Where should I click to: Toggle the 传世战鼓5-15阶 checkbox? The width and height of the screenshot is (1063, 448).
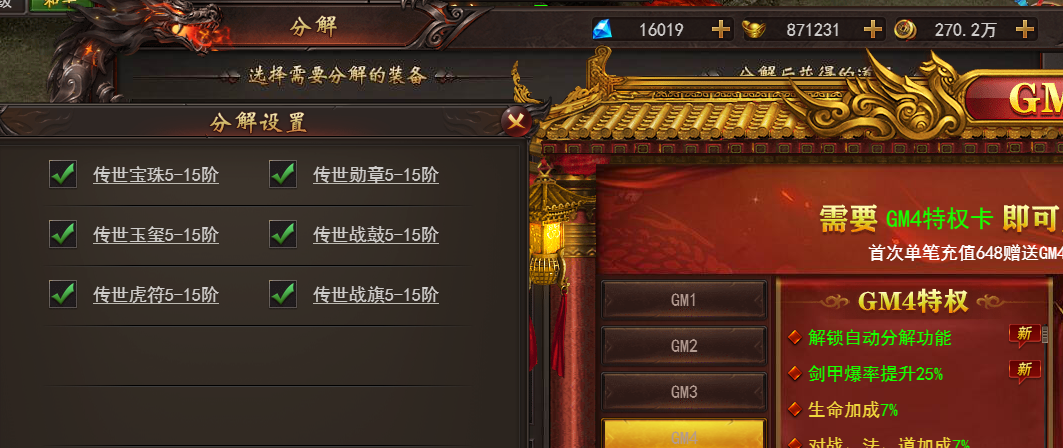[283, 234]
